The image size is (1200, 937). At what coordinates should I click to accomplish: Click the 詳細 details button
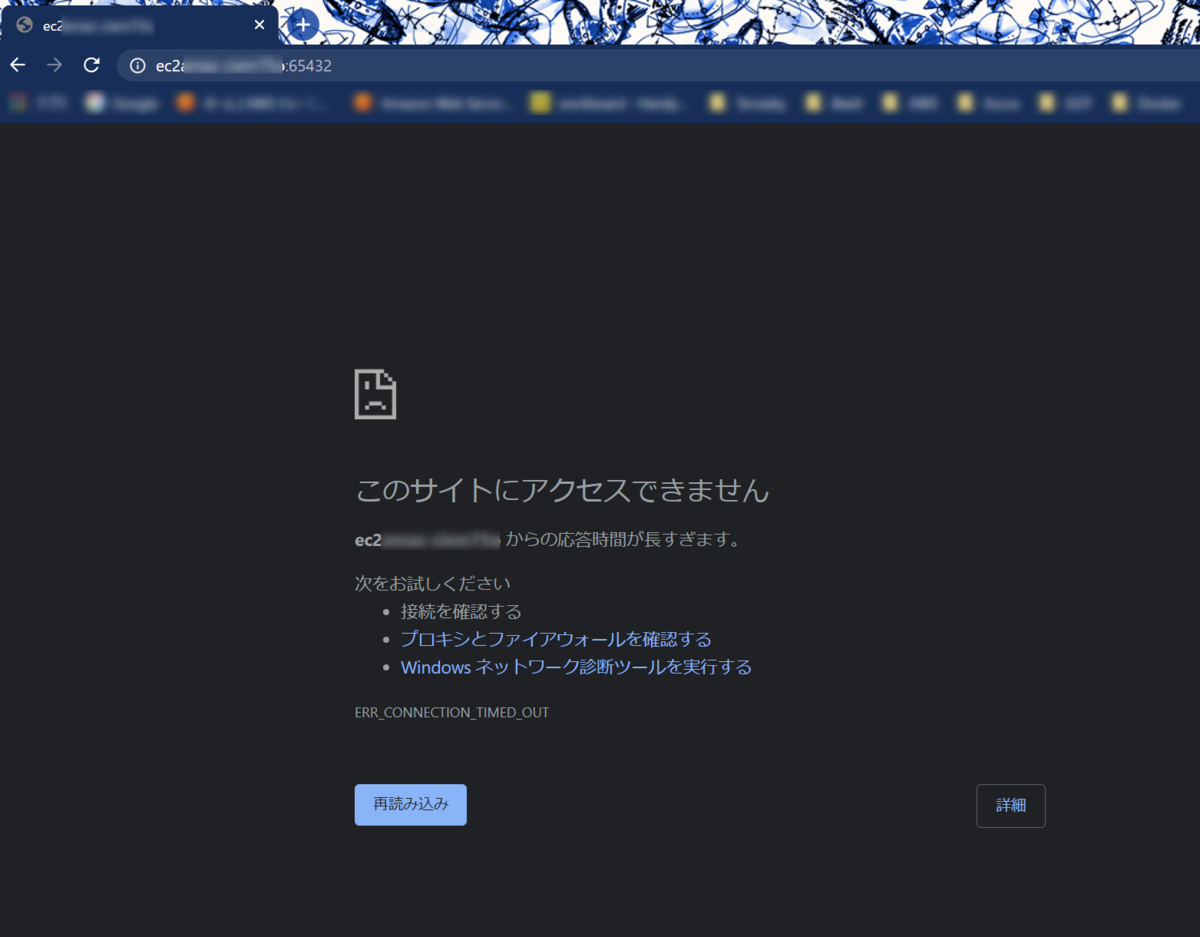point(1010,805)
